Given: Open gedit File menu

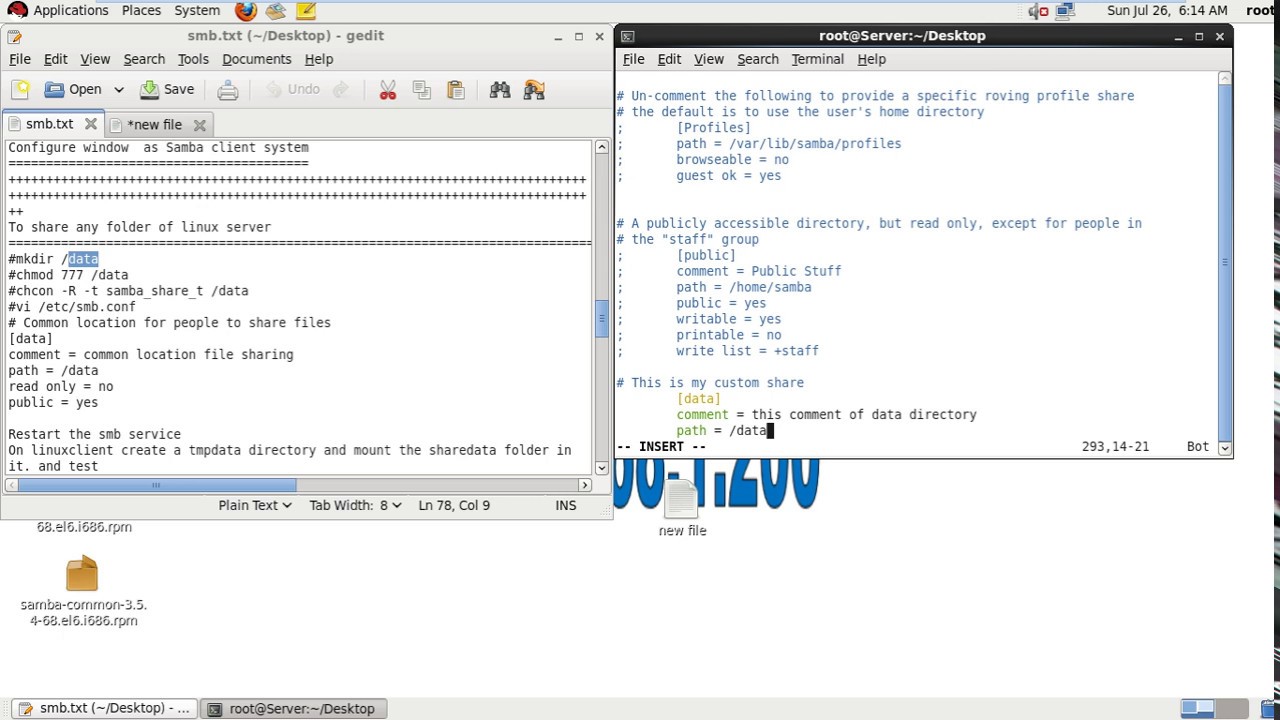Looking at the screenshot, I should 20,59.
